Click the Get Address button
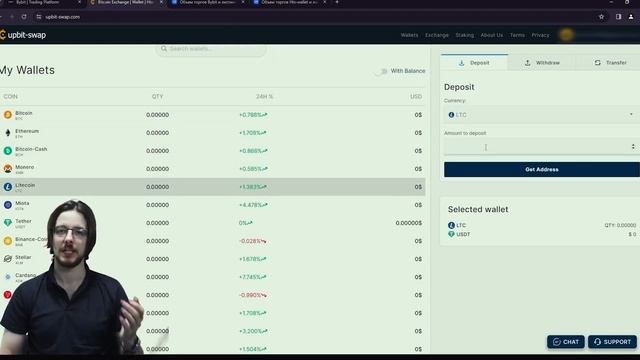This screenshot has height=360, width=640. 542,169
